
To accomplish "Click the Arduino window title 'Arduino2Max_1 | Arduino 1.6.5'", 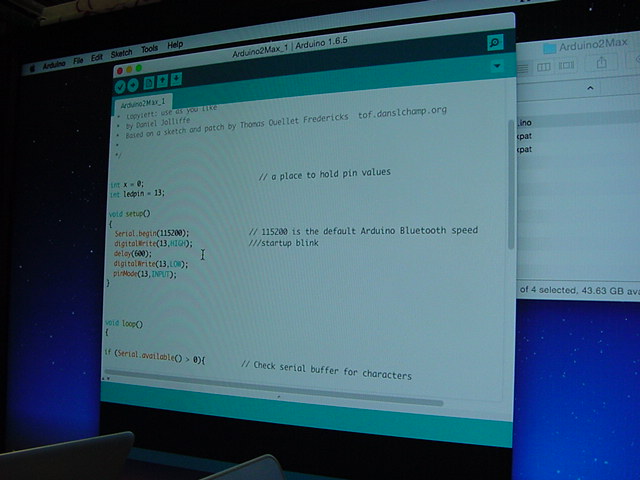I will point(290,46).
